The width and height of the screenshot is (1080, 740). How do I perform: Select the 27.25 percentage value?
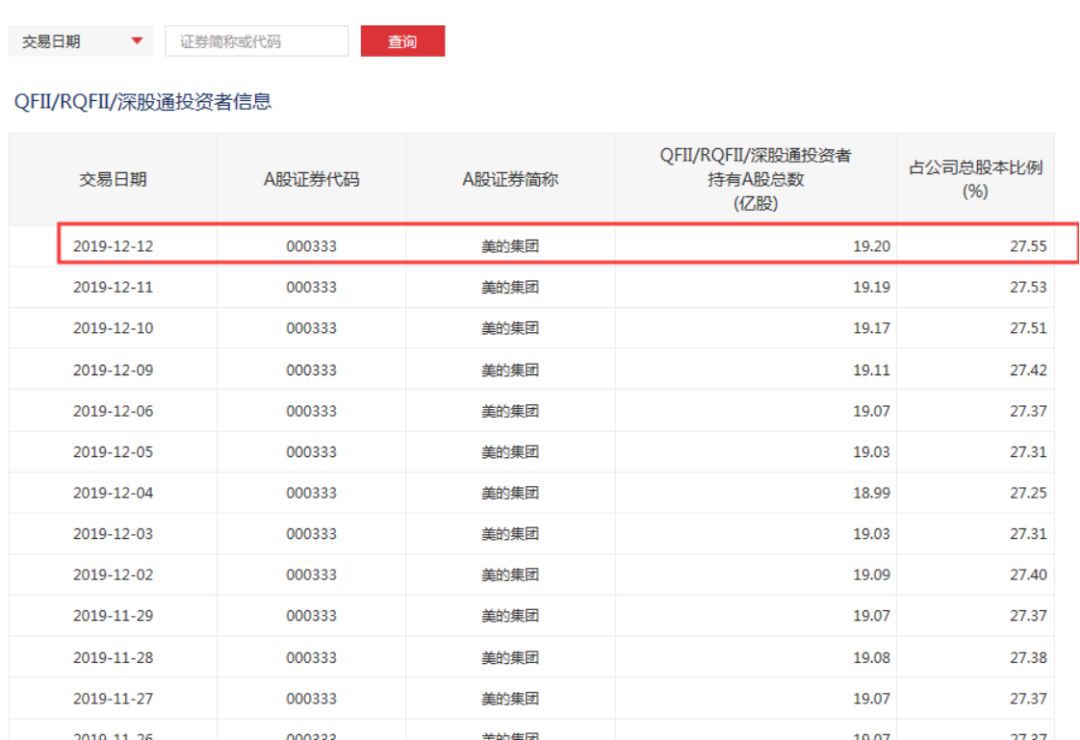pyautogui.click(x=1027, y=493)
